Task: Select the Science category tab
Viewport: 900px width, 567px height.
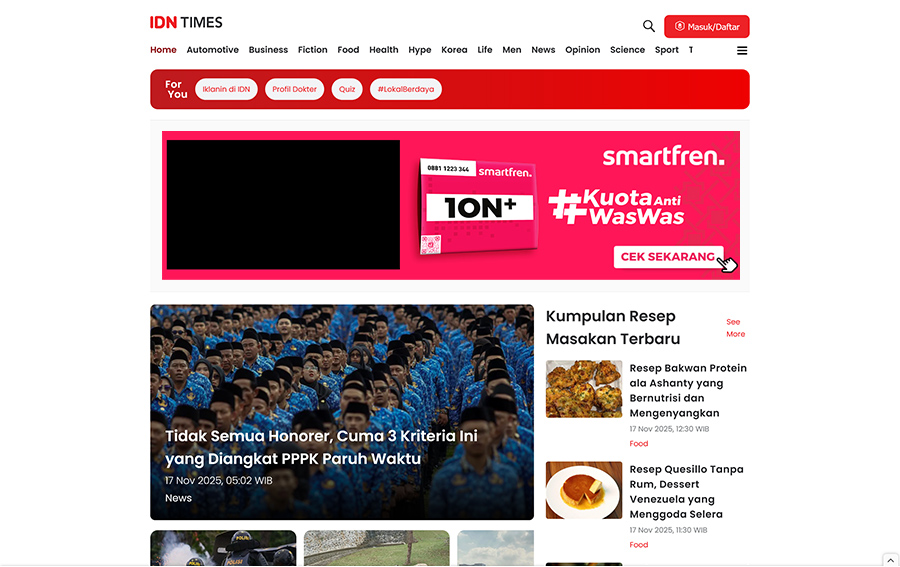Action: (x=627, y=50)
